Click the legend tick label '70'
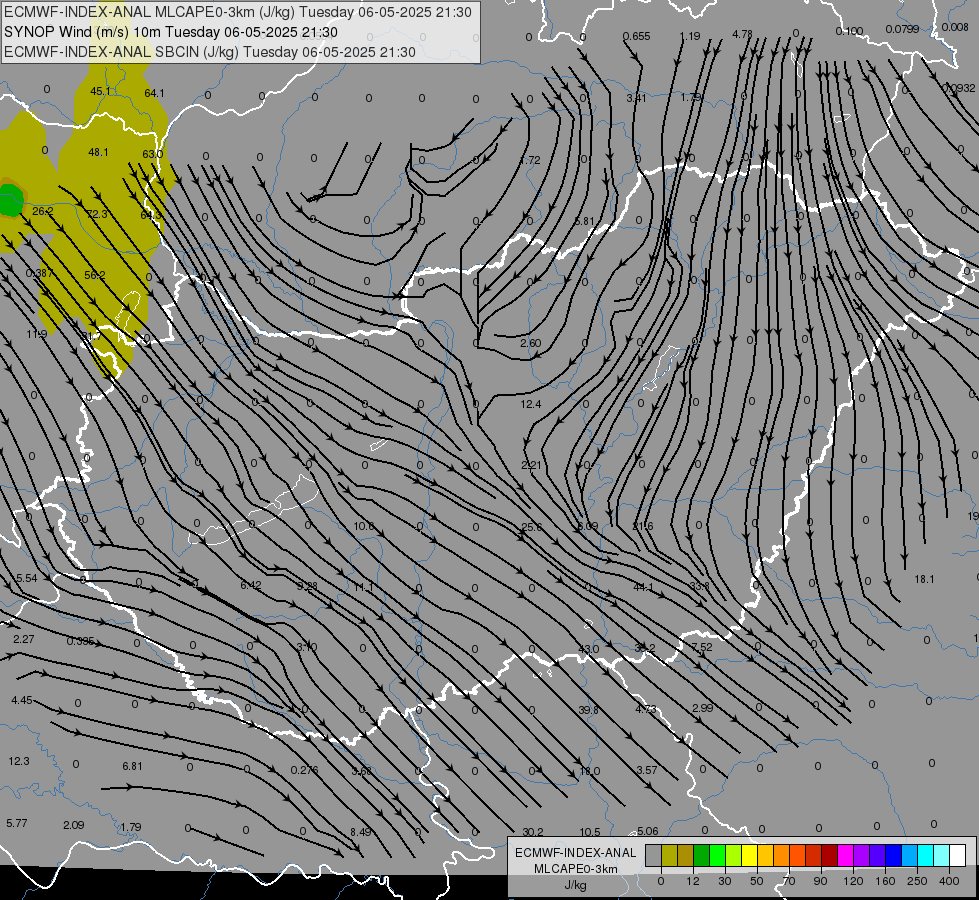Screen dimensions: 979x900 789,881
